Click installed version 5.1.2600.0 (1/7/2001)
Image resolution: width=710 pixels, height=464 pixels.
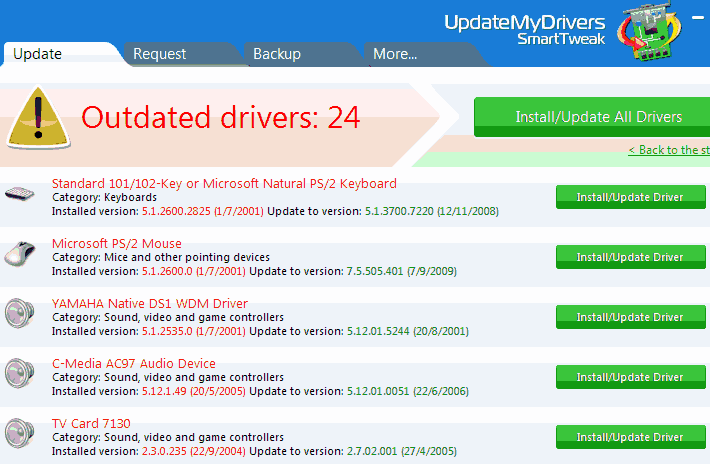[194, 271]
